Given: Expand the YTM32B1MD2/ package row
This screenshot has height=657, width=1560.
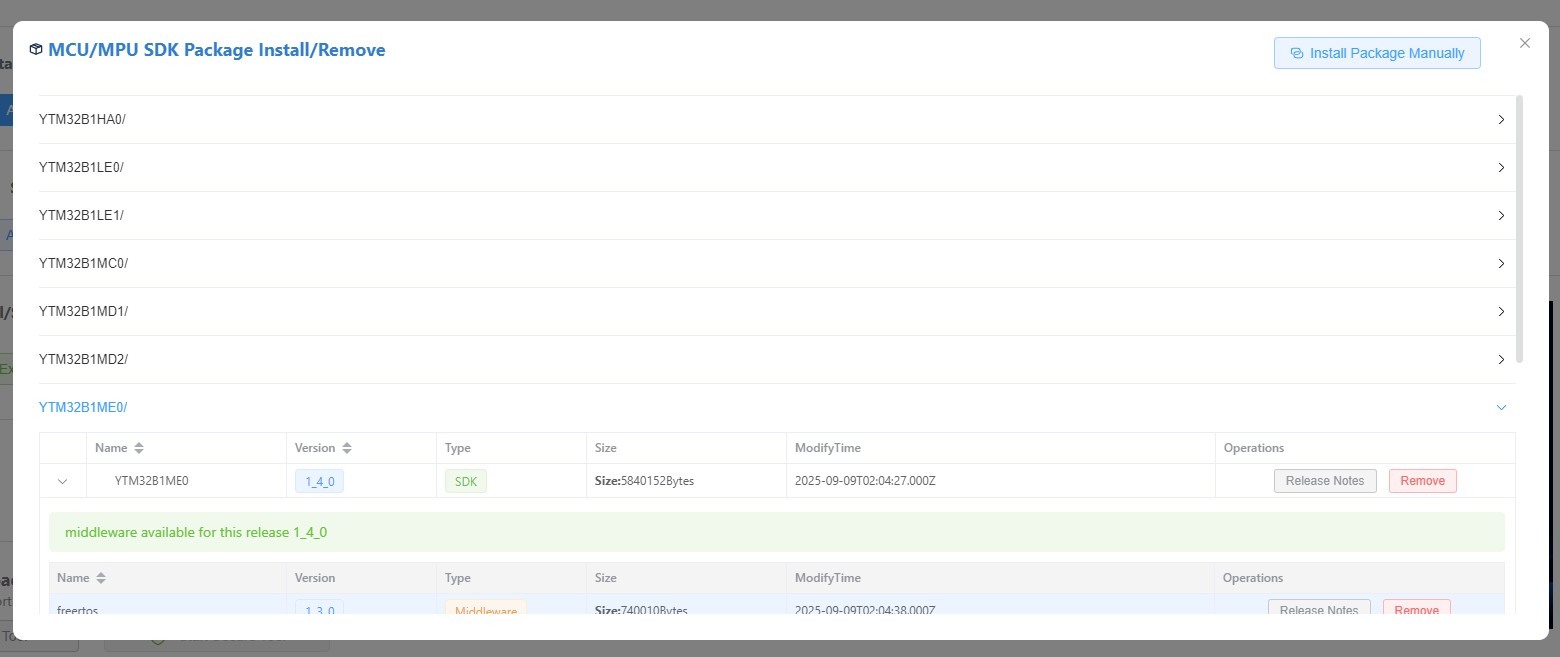Looking at the screenshot, I should click(1500, 360).
